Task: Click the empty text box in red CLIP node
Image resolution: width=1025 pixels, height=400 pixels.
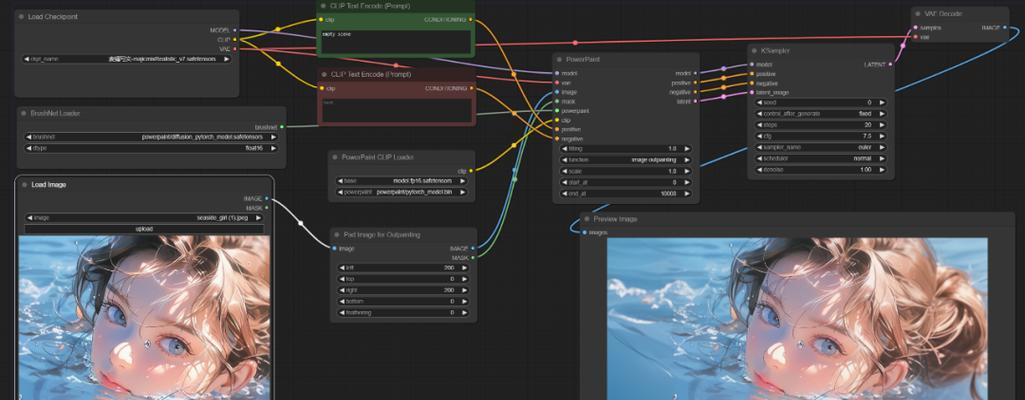Action: [395, 110]
